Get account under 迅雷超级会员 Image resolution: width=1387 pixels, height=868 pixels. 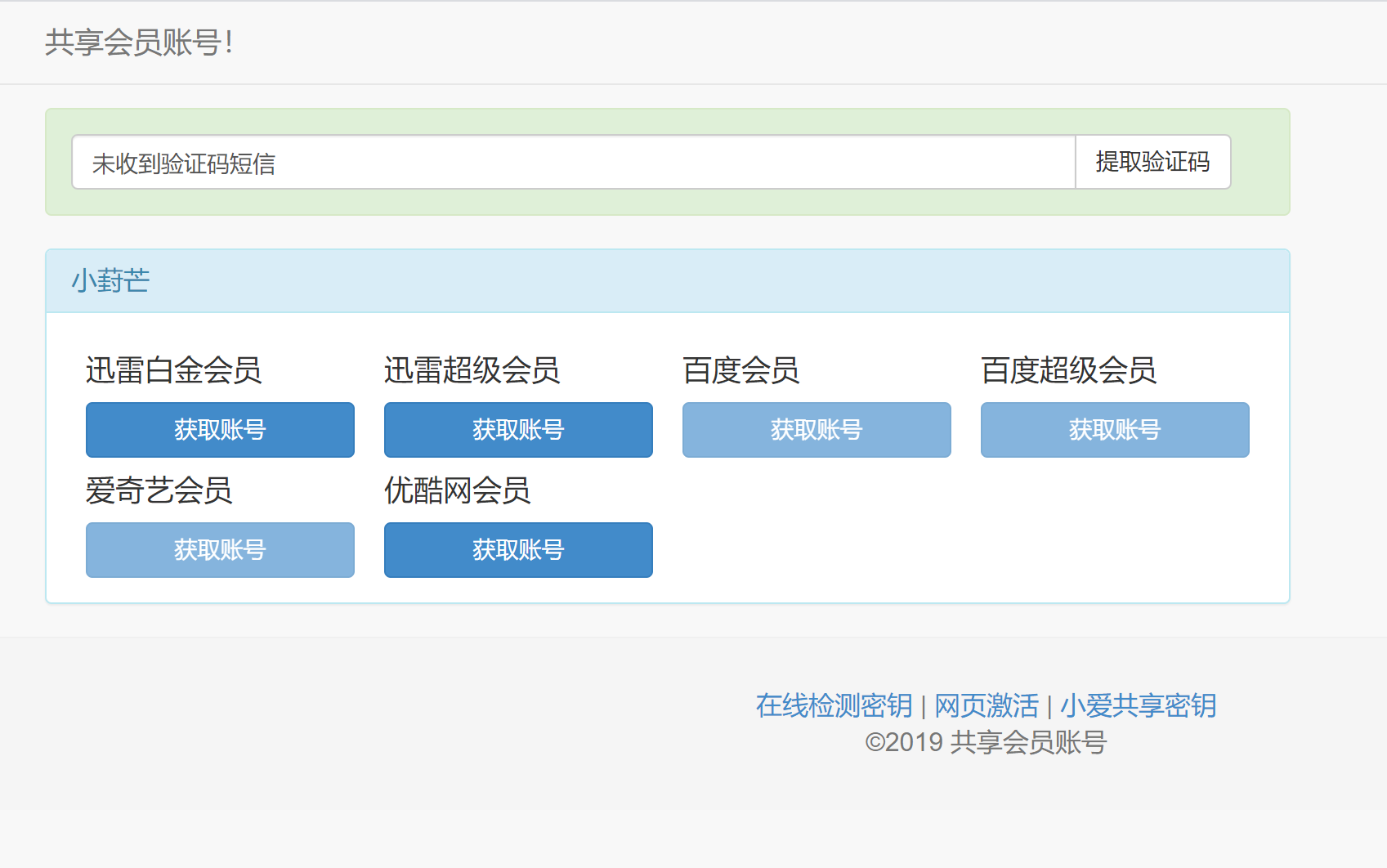(518, 430)
